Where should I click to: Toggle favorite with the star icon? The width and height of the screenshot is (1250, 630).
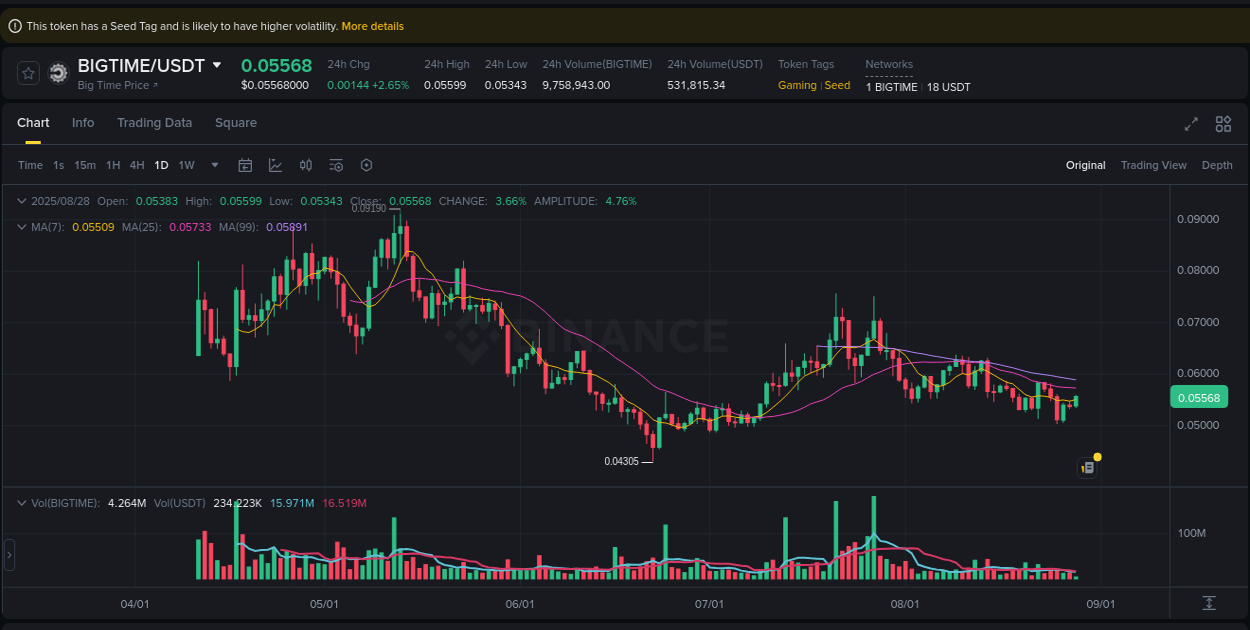tap(27, 73)
